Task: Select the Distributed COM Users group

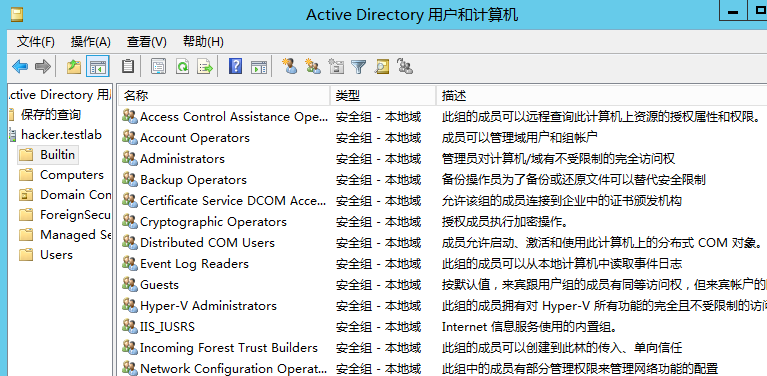Action: pos(207,243)
